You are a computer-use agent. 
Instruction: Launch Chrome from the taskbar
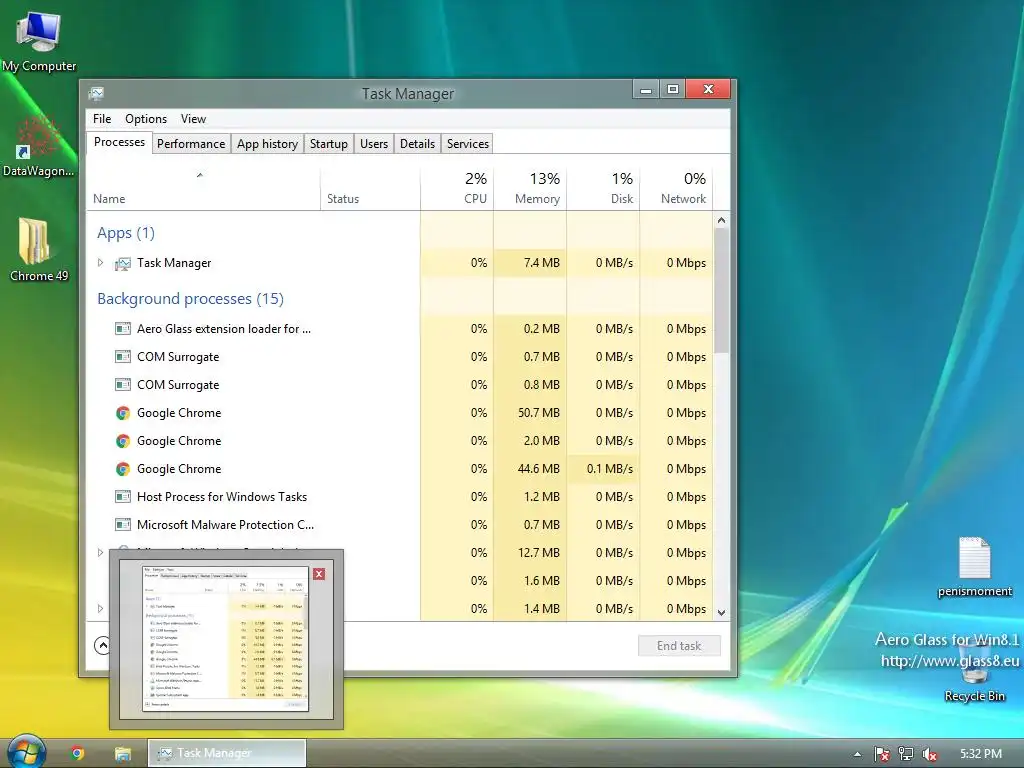[78, 753]
